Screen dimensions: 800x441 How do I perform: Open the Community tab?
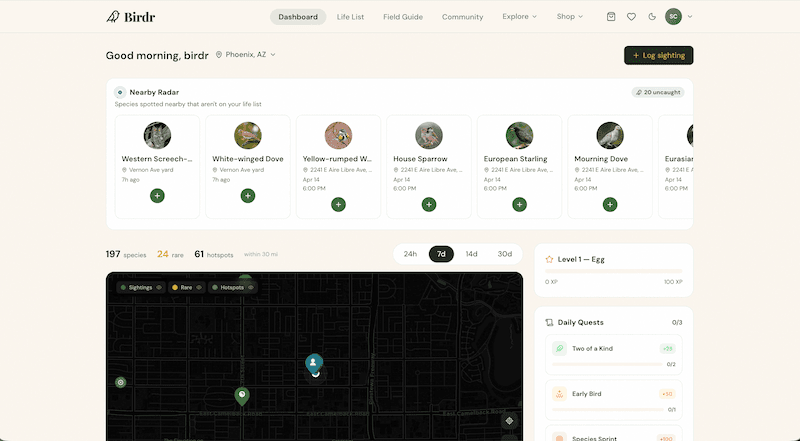click(462, 17)
